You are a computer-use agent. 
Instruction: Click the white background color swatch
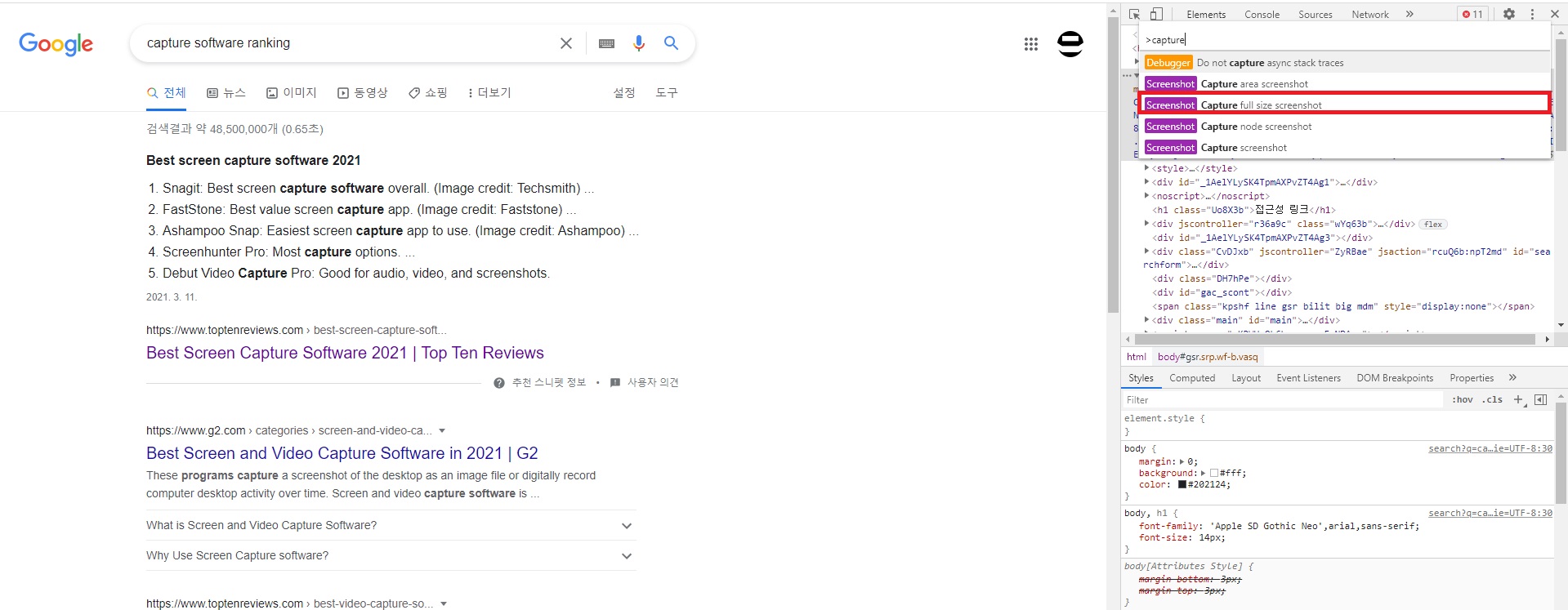click(1214, 473)
